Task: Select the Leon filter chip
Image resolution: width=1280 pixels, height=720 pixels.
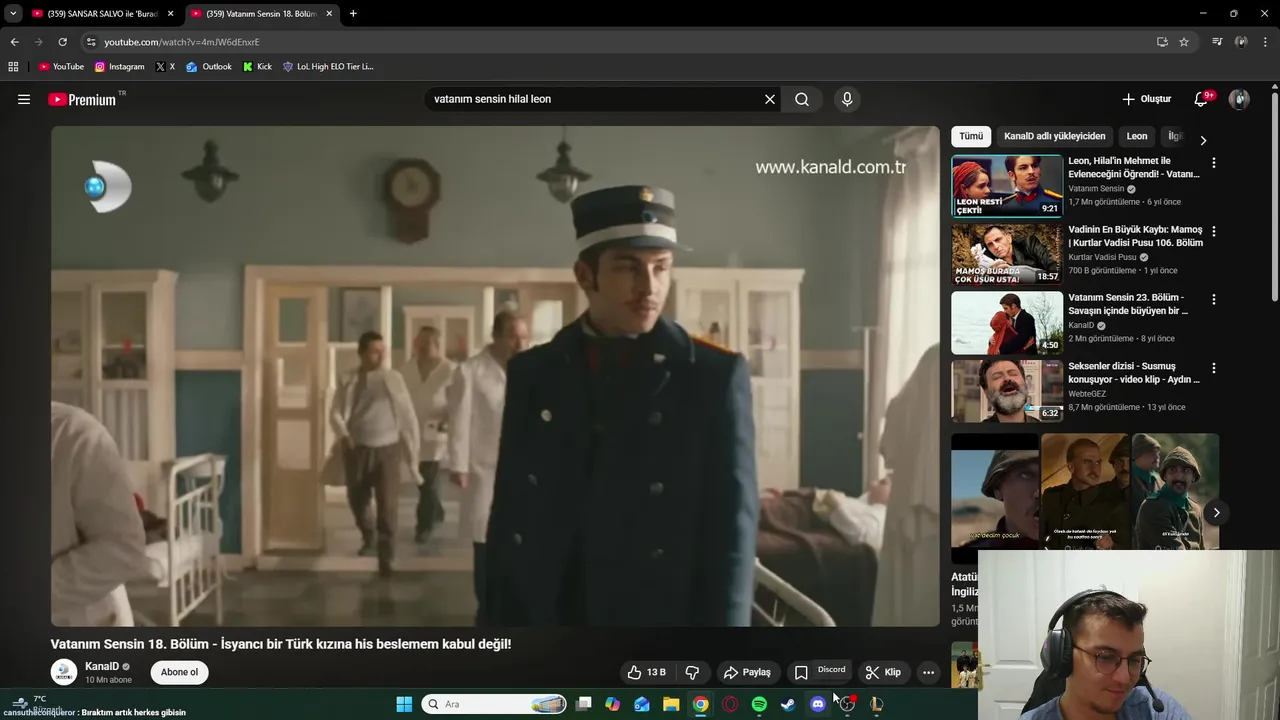Action: (x=1137, y=136)
